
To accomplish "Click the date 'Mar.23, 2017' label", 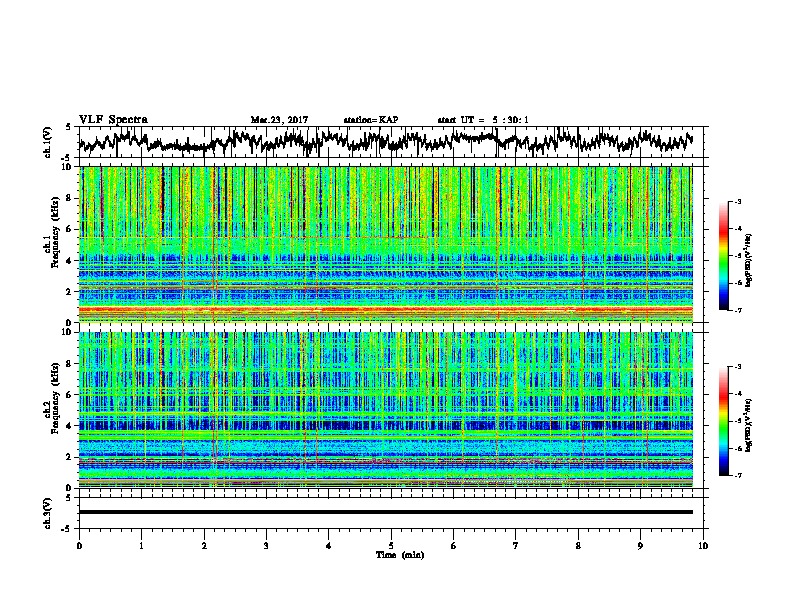I will click(279, 120).
